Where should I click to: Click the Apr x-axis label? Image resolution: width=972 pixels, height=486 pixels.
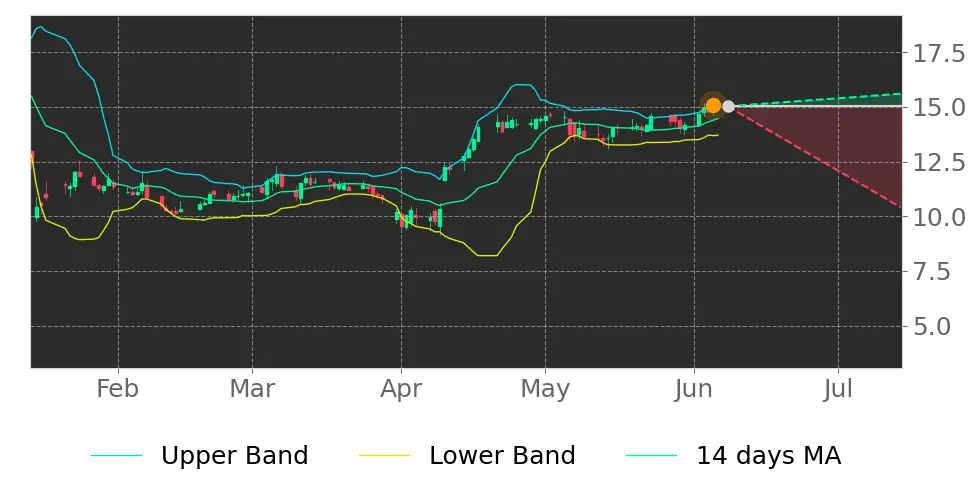click(x=401, y=391)
